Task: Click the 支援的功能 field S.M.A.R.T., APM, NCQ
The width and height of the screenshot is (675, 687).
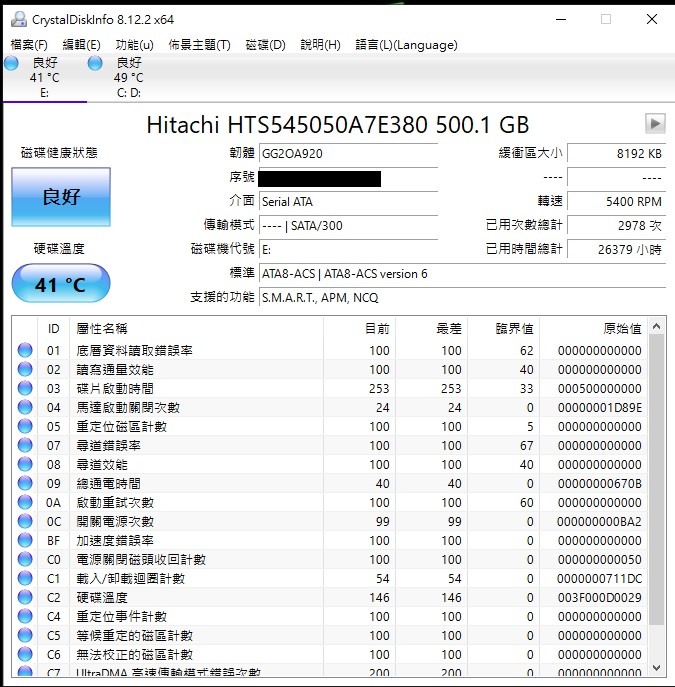Action: 463,298
